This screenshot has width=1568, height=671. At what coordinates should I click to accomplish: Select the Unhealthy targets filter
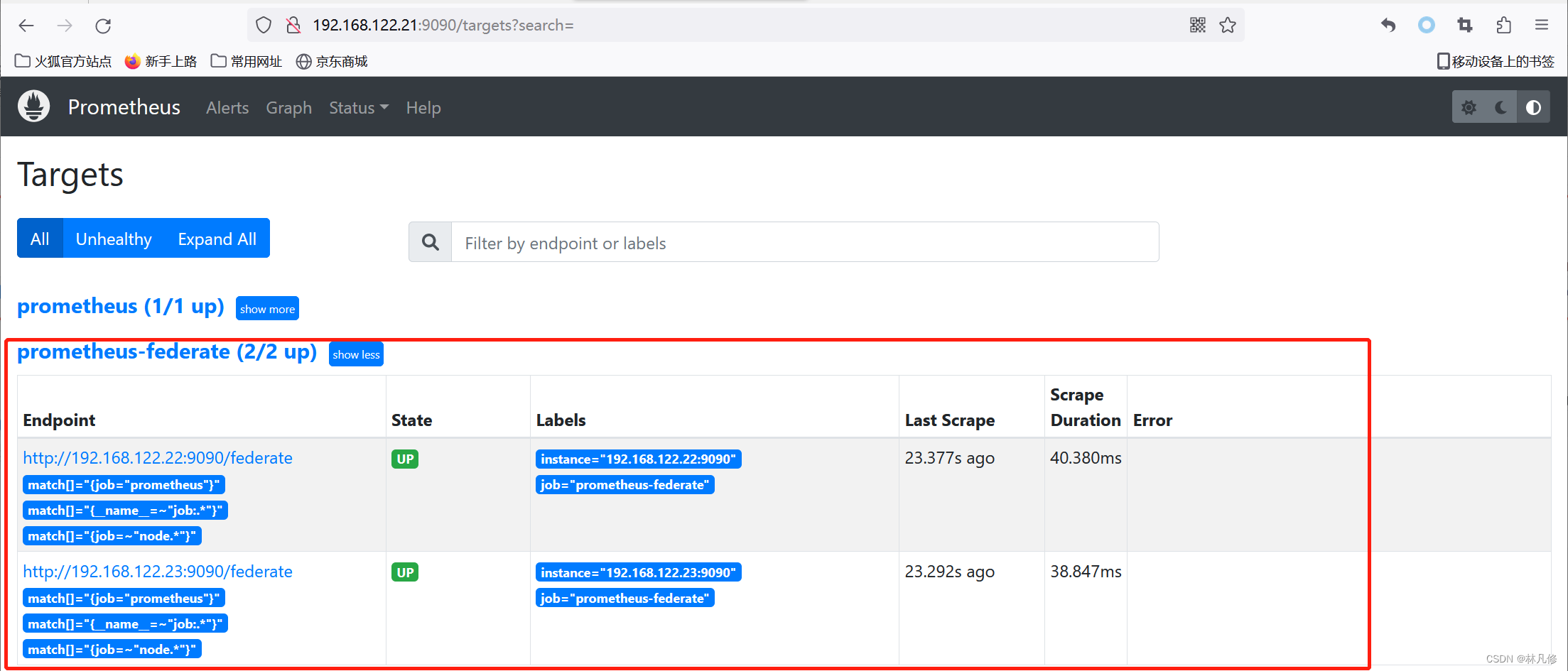click(114, 239)
